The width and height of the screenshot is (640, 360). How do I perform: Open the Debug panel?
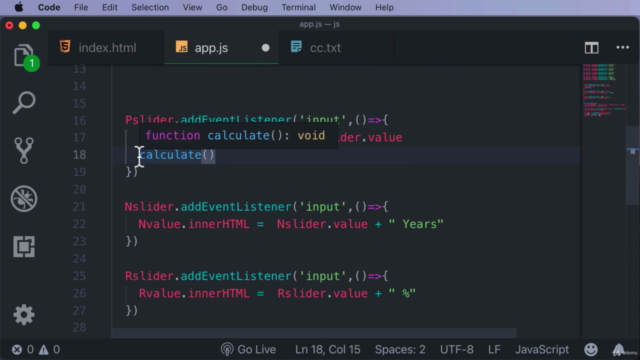coord(24,199)
